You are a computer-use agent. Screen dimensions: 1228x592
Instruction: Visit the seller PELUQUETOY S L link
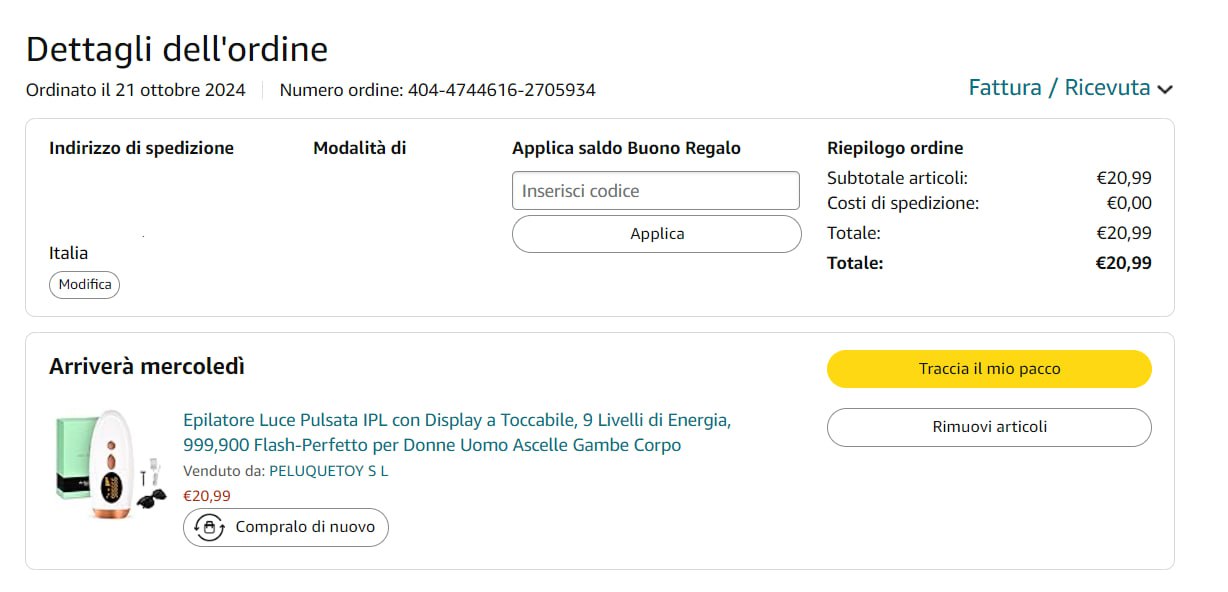pyautogui.click(x=329, y=471)
